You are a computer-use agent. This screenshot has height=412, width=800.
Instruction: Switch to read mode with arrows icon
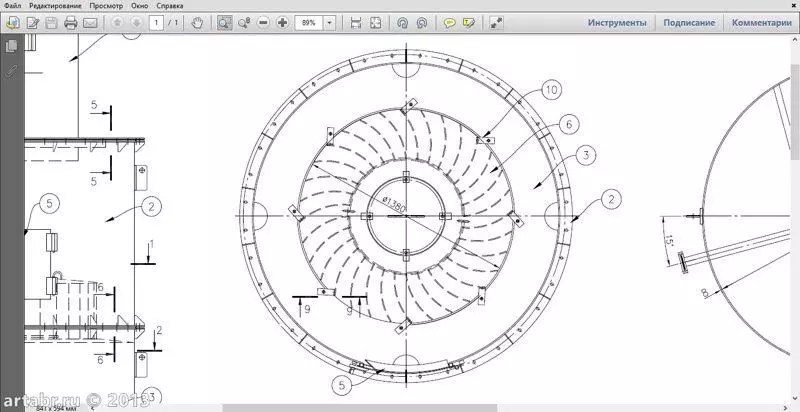(x=496, y=23)
